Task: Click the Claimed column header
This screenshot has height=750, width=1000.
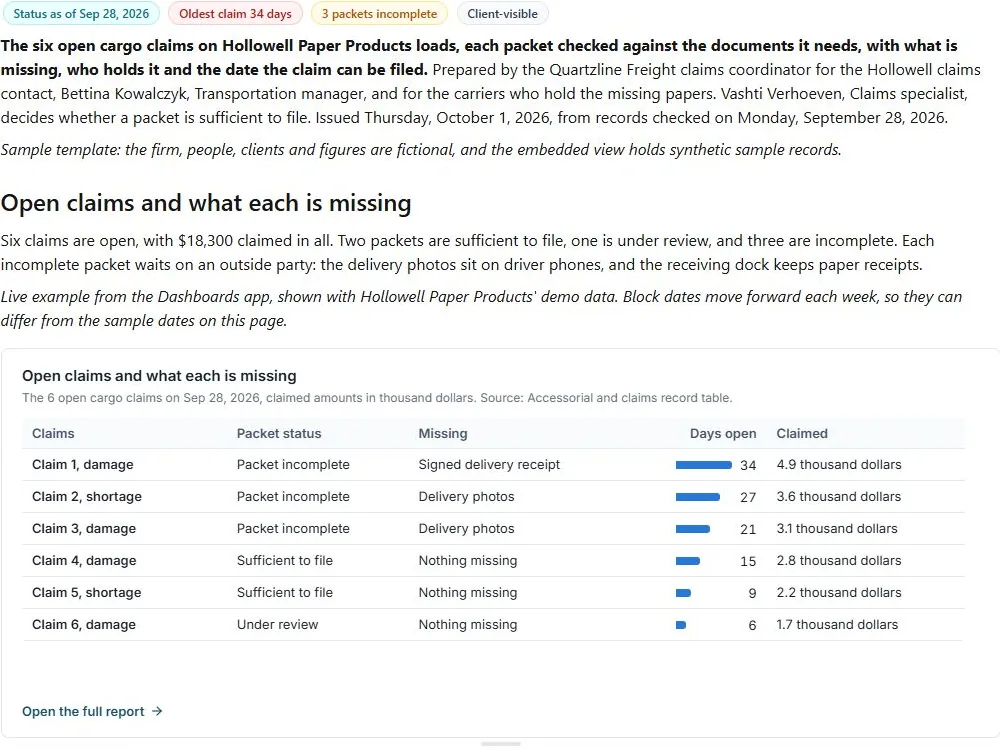Action: click(802, 434)
